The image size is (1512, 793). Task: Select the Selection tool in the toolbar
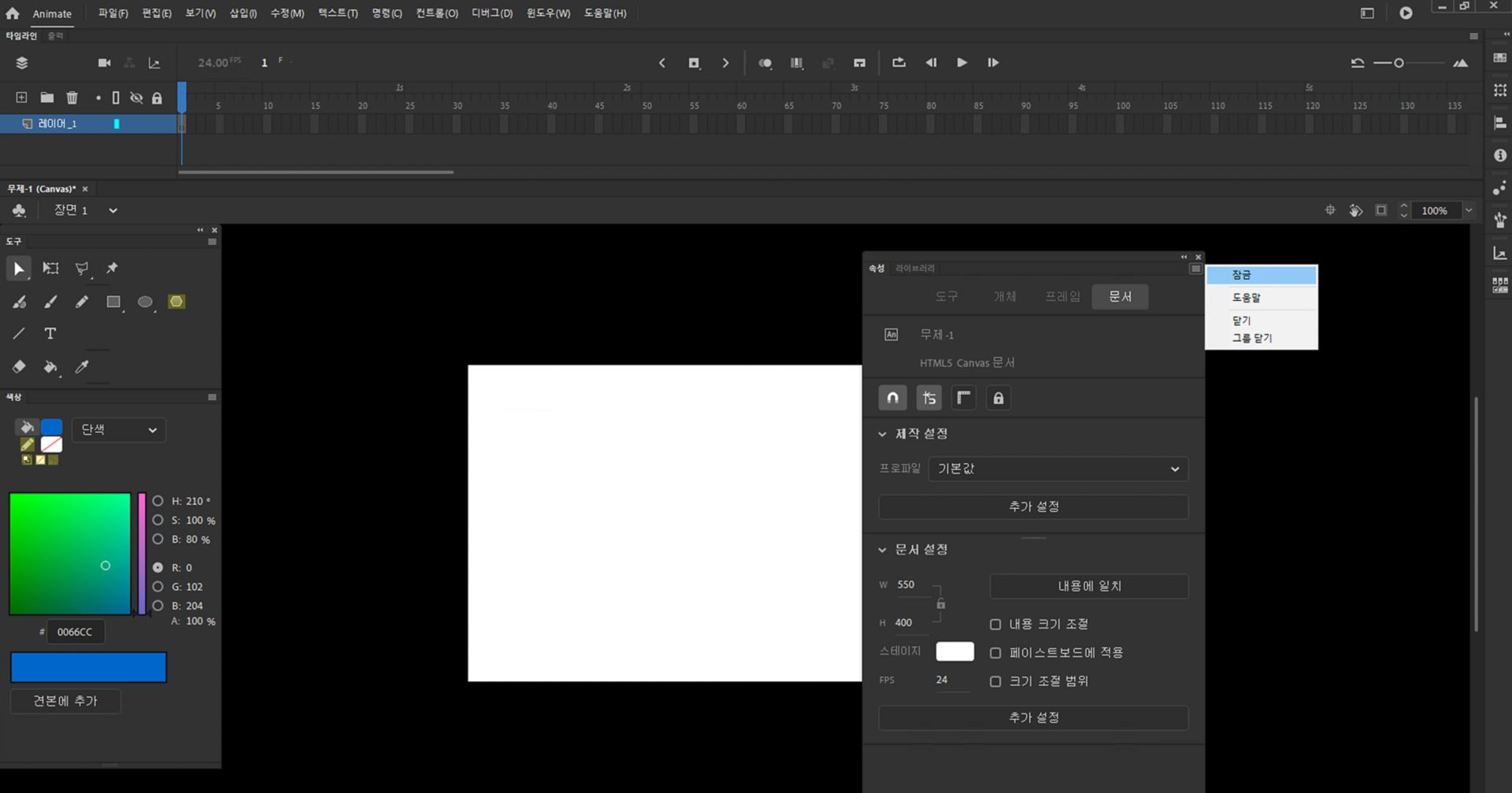tap(19, 269)
